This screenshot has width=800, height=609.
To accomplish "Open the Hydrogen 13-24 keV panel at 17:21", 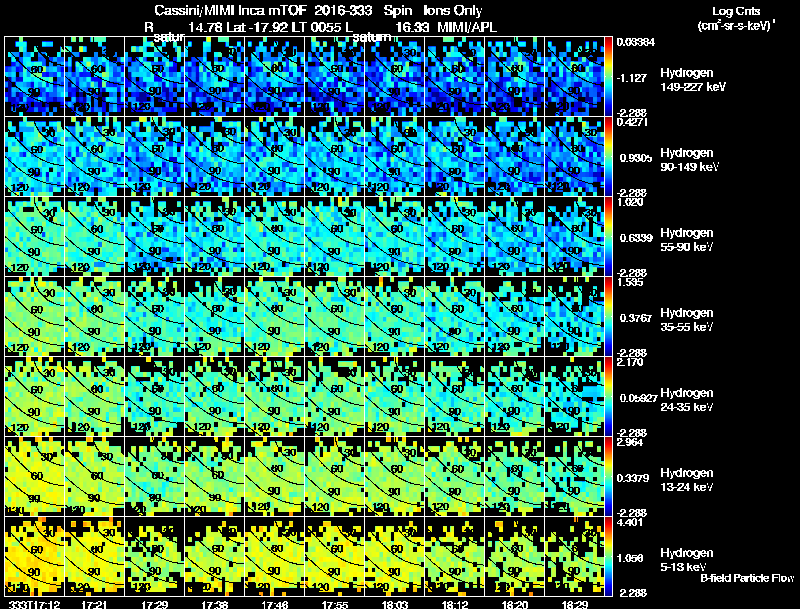I will click(94, 476).
